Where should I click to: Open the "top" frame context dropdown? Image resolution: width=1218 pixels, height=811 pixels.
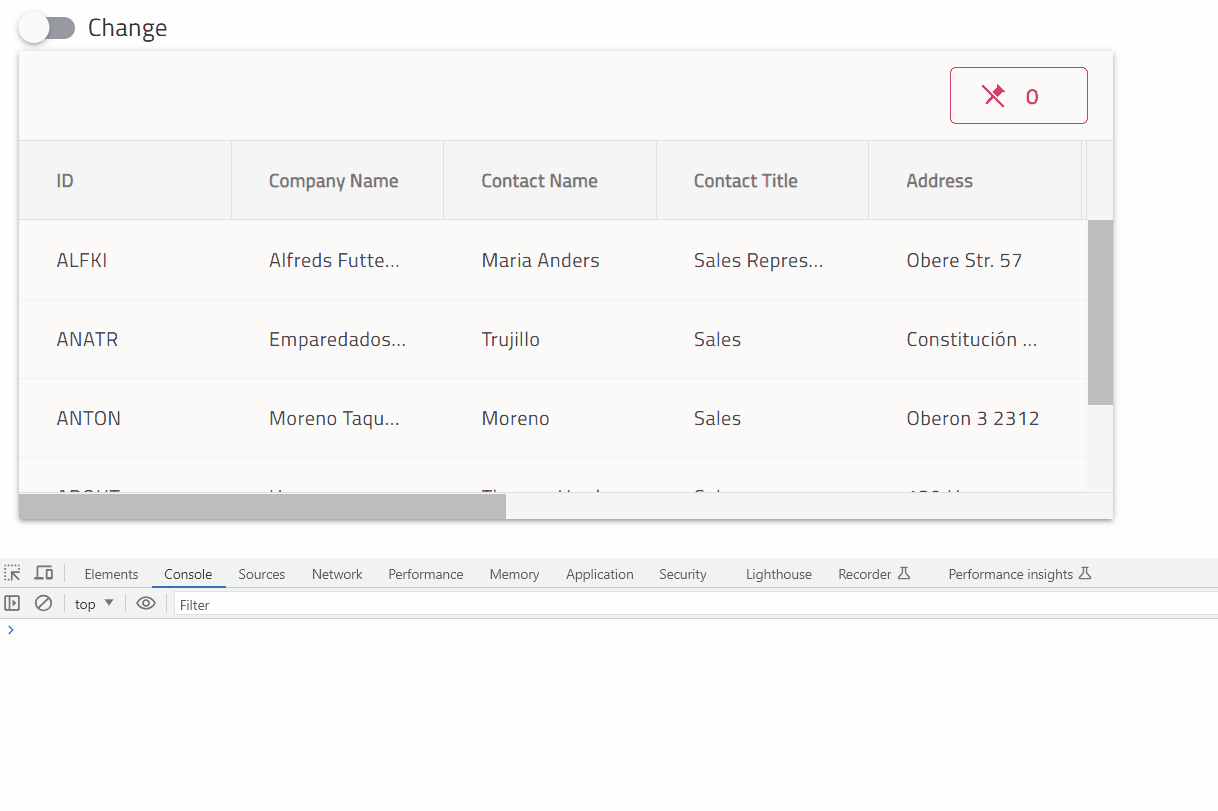[91, 603]
